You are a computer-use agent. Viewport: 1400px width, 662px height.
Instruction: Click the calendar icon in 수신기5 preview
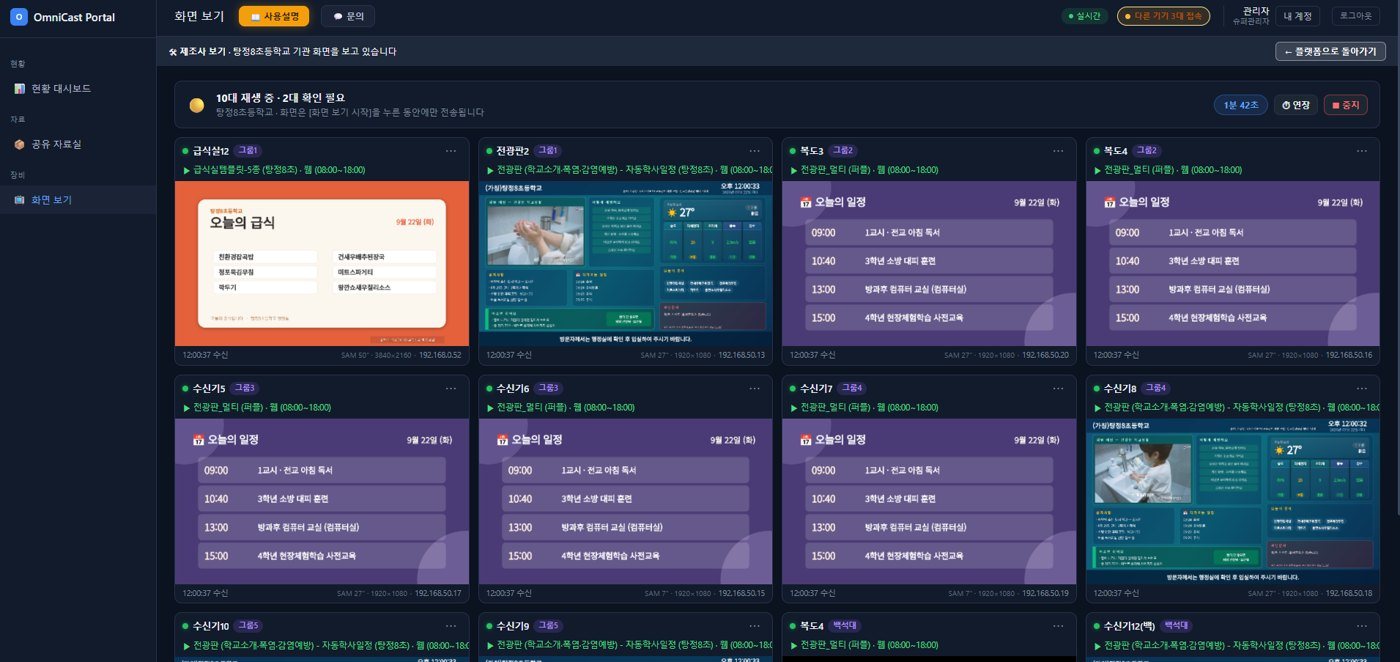click(x=198, y=439)
